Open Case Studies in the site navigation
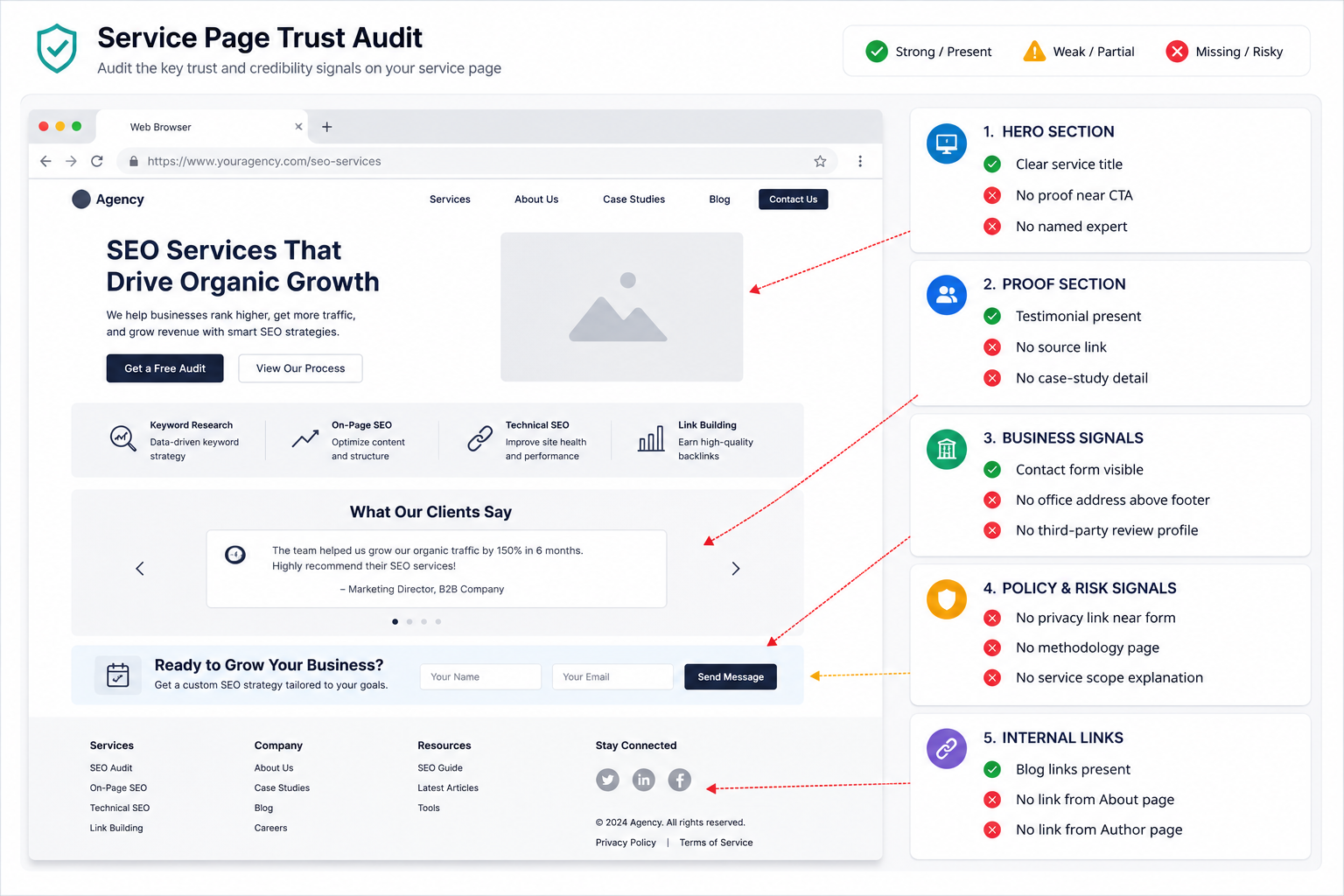Screen dimensions: 1344x896 pos(633,199)
